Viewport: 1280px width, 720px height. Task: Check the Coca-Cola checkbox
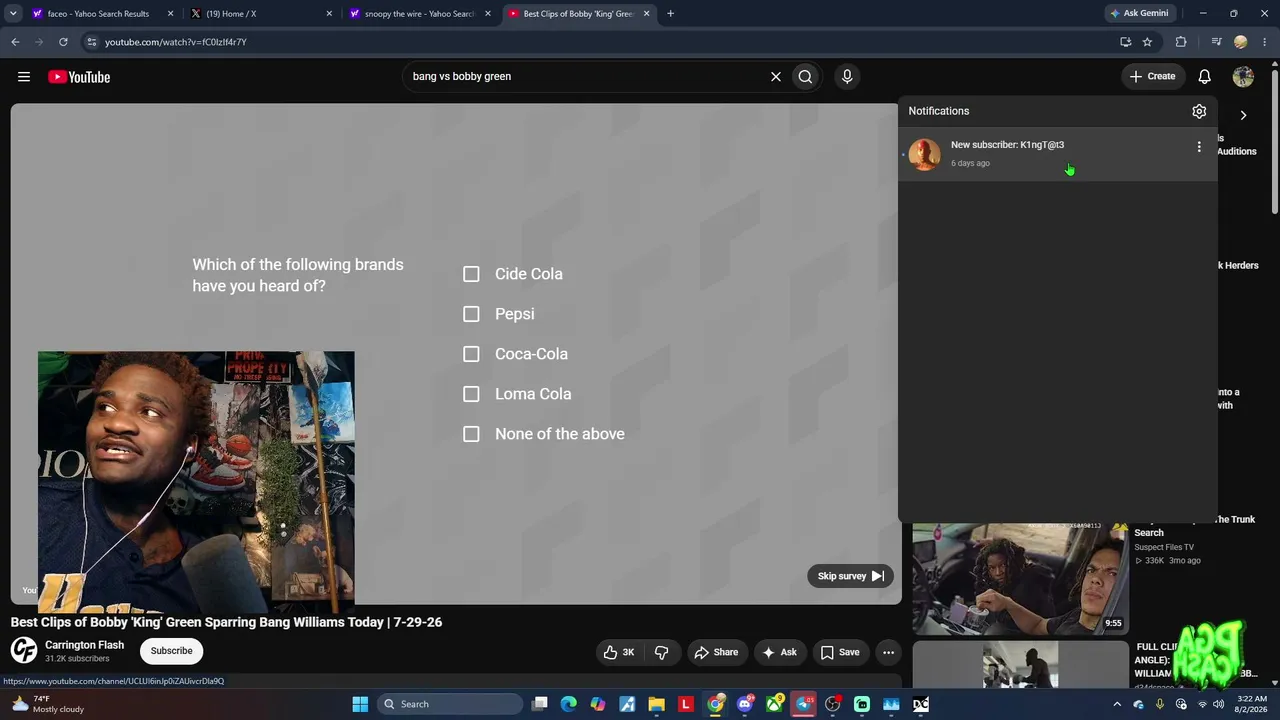tap(471, 354)
